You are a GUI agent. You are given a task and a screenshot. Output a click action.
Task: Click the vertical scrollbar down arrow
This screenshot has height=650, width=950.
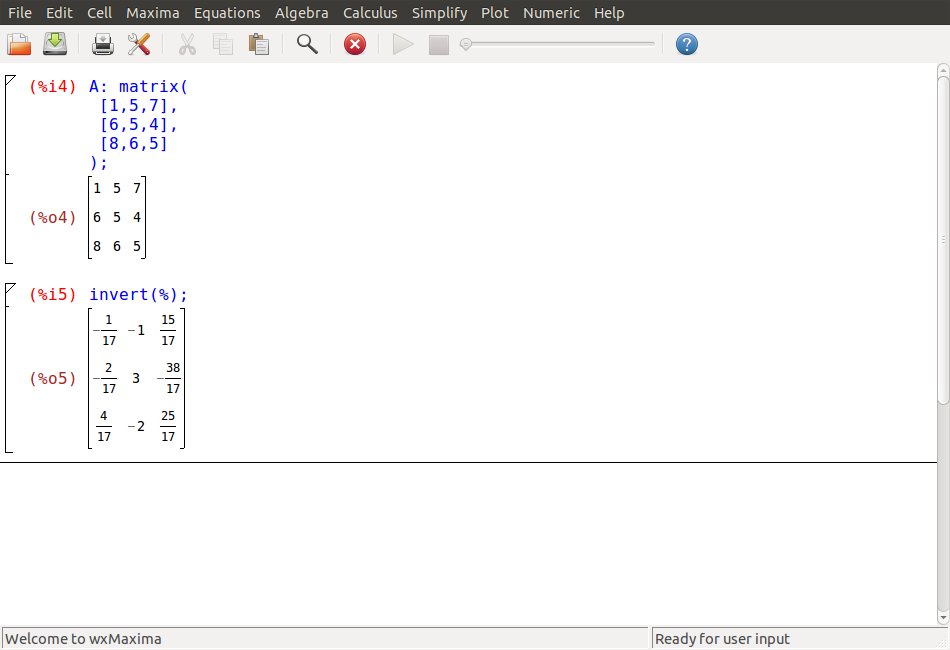942,619
